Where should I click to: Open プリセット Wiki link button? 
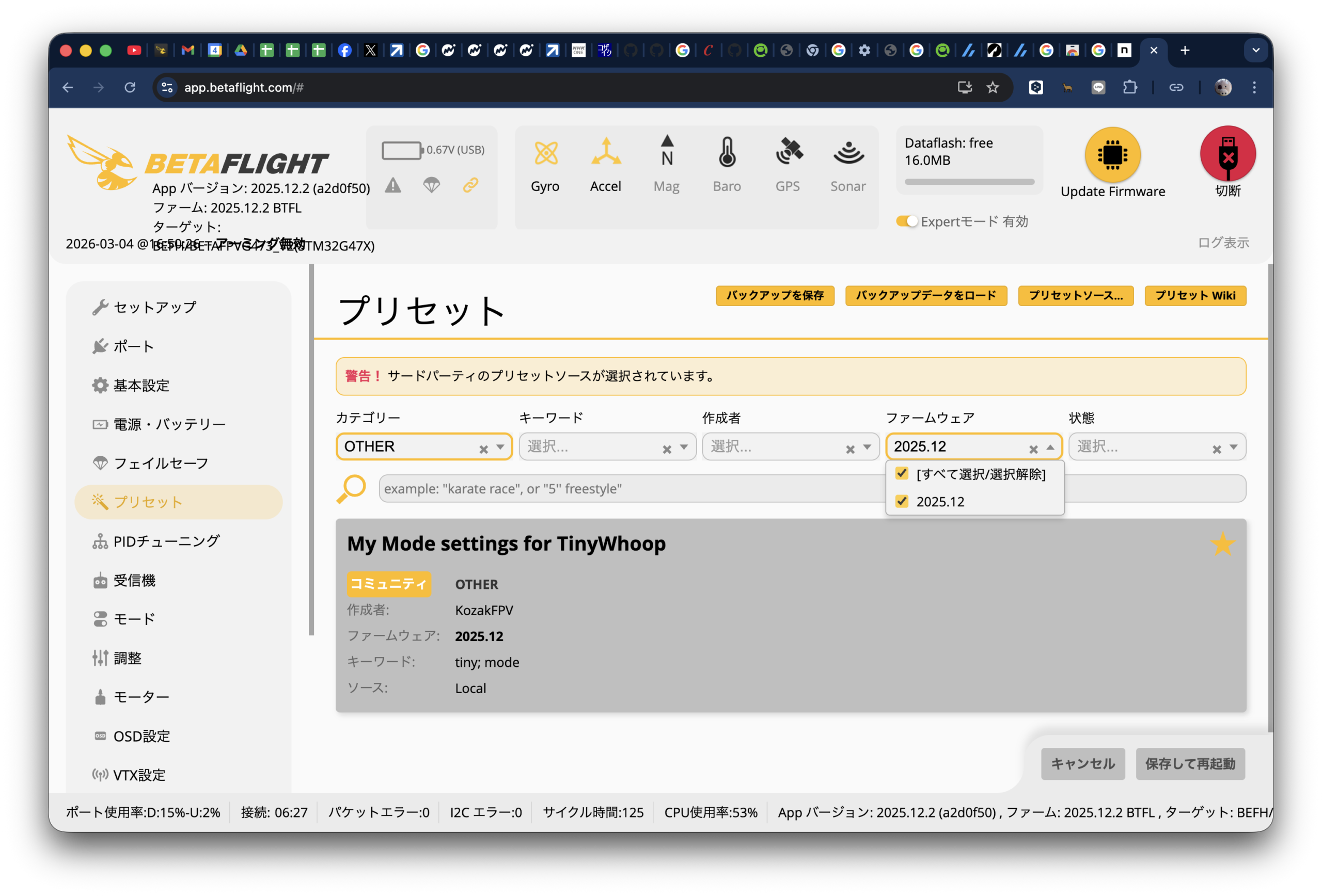click(1194, 295)
